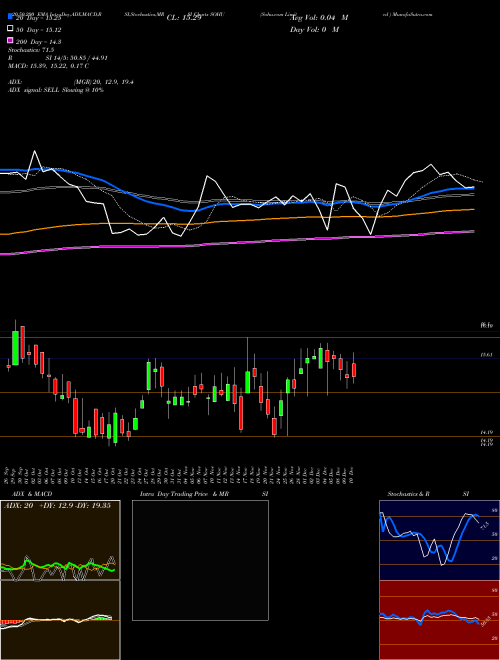Click the 'Stochastics: 71.5' readout
The width and height of the screenshot is (500, 660).
[31, 50]
